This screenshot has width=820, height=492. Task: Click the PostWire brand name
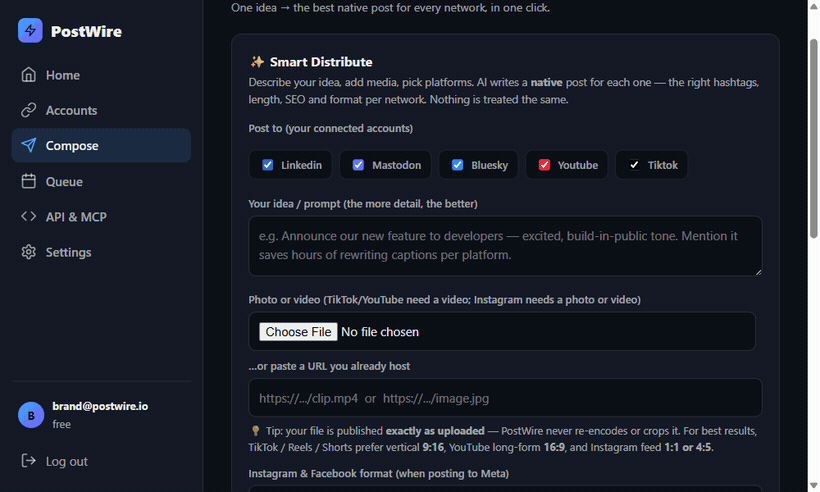(86, 31)
